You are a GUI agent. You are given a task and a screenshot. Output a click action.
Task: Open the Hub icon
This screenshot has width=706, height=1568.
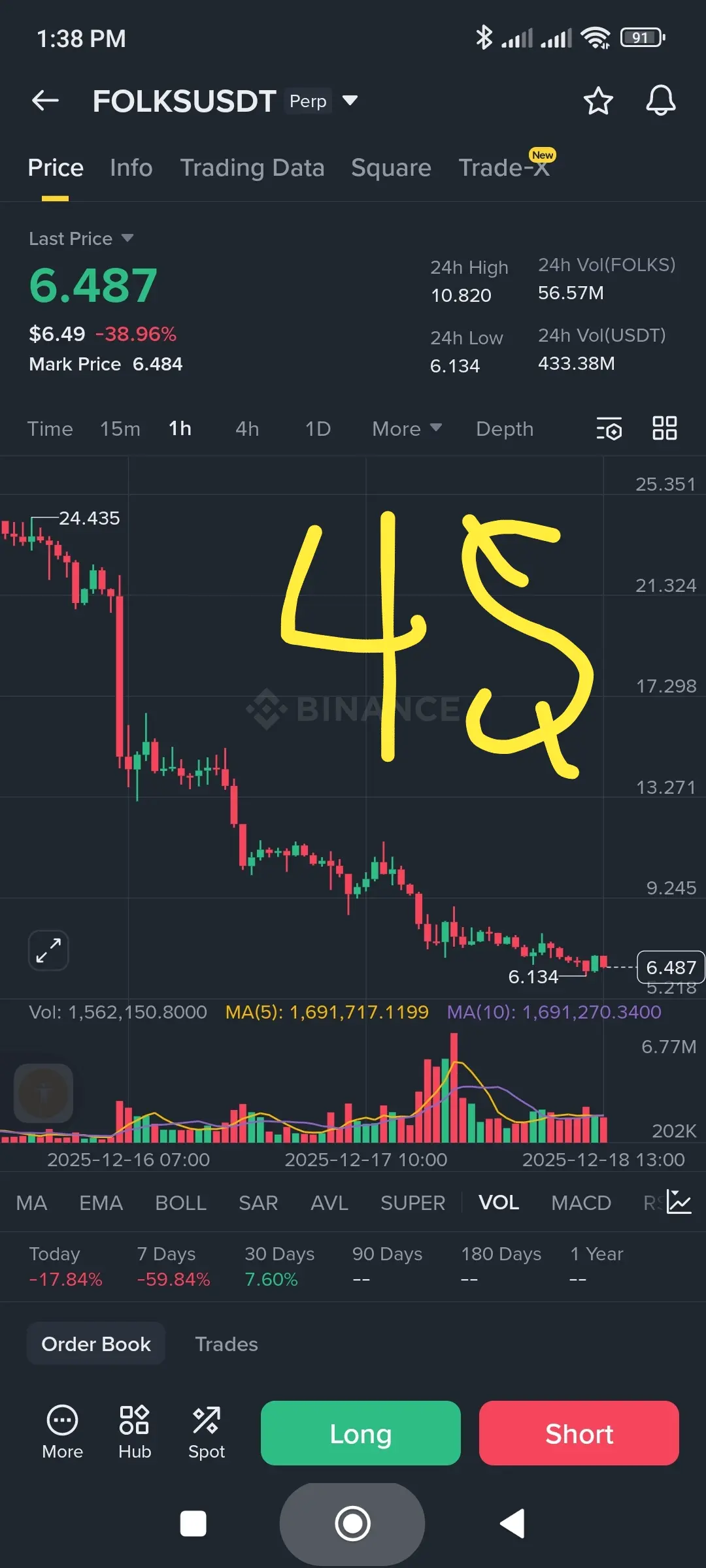135,1432
